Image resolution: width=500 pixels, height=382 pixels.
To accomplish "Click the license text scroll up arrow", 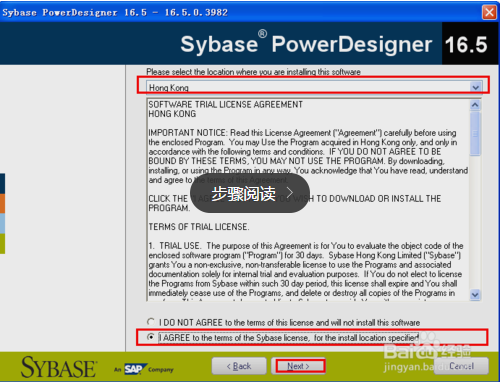I will (475, 105).
